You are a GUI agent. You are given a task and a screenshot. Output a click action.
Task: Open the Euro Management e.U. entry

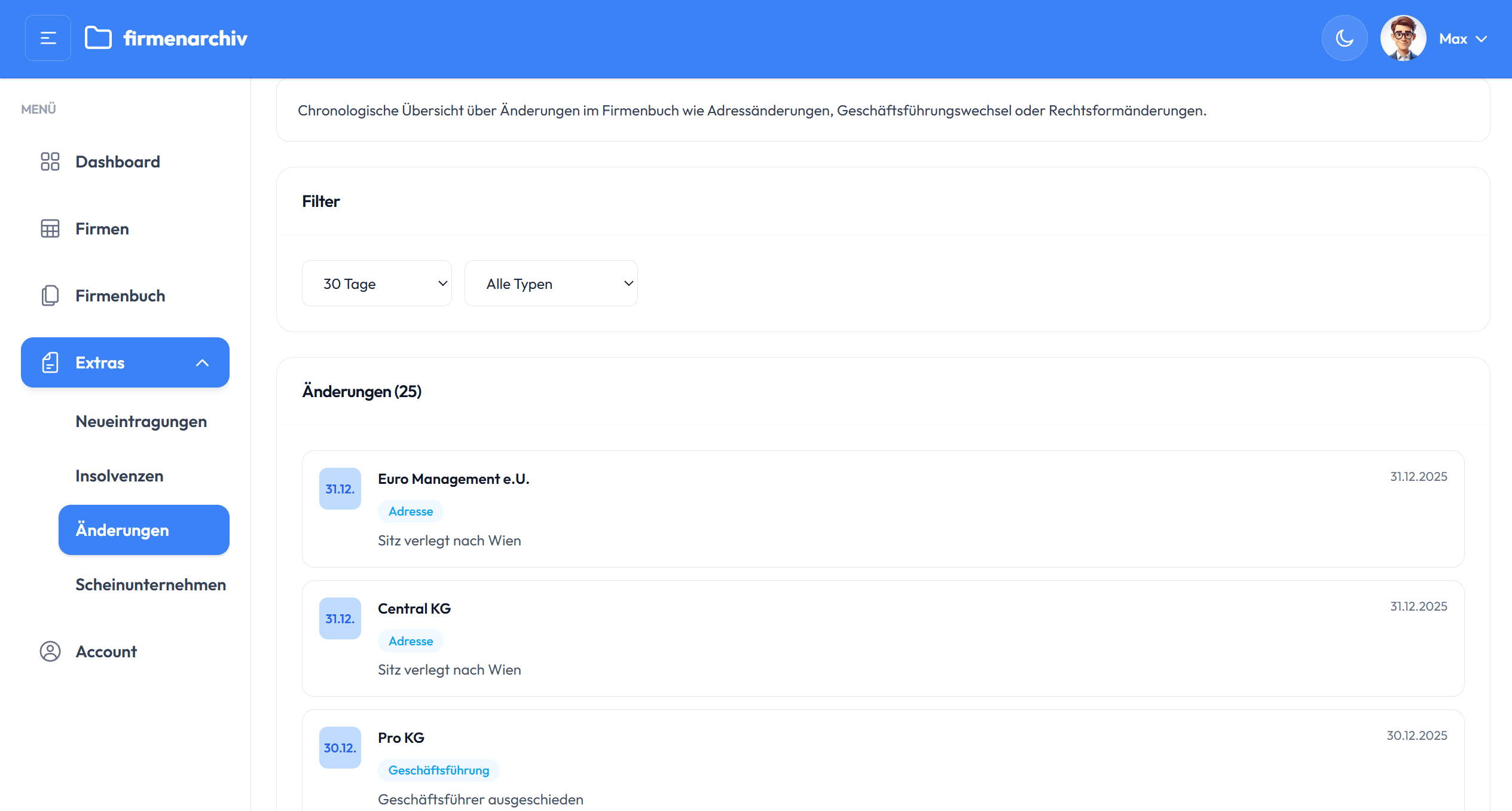coord(453,479)
